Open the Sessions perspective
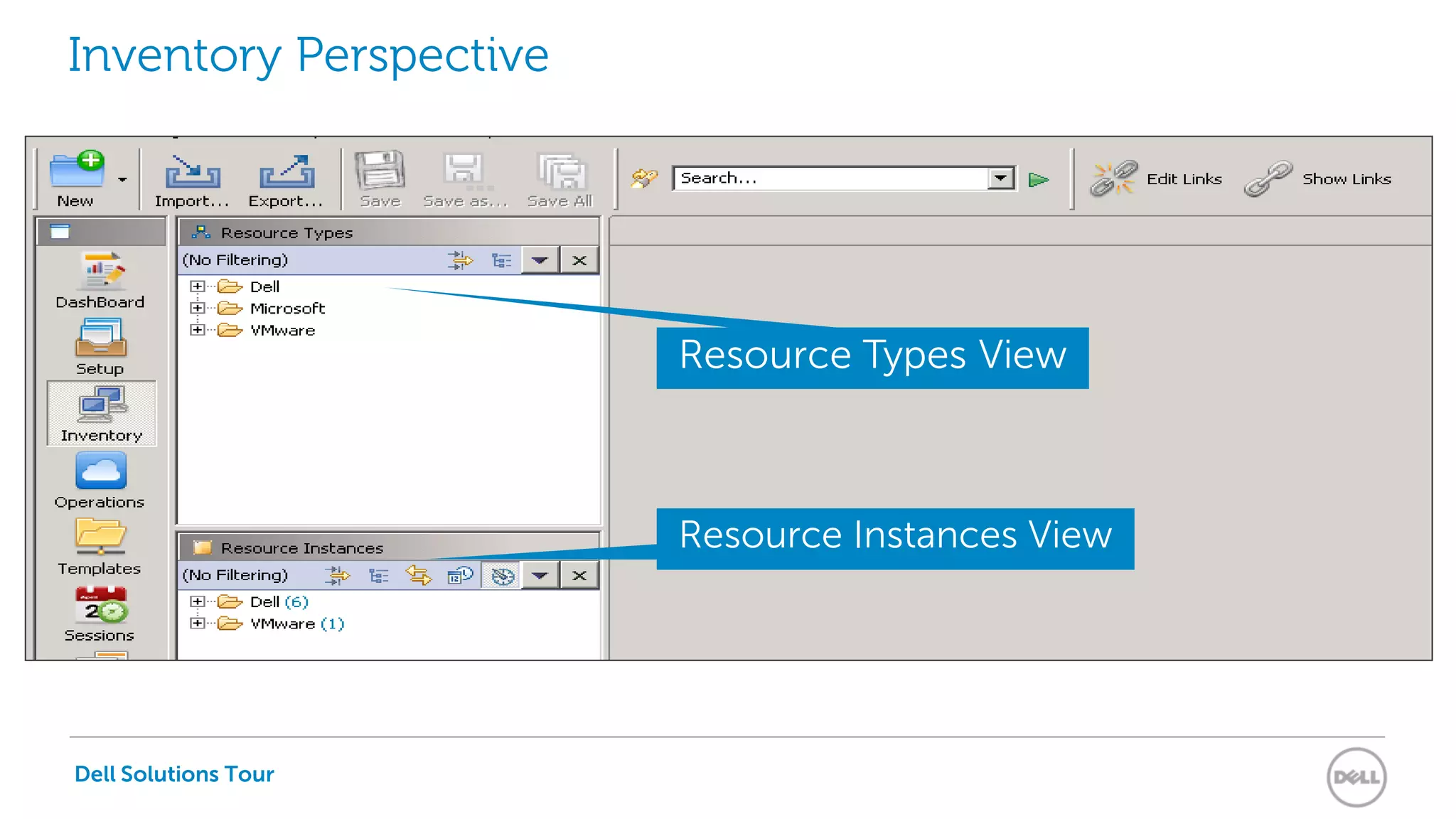1456x819 pixels. tap(100, 614)
